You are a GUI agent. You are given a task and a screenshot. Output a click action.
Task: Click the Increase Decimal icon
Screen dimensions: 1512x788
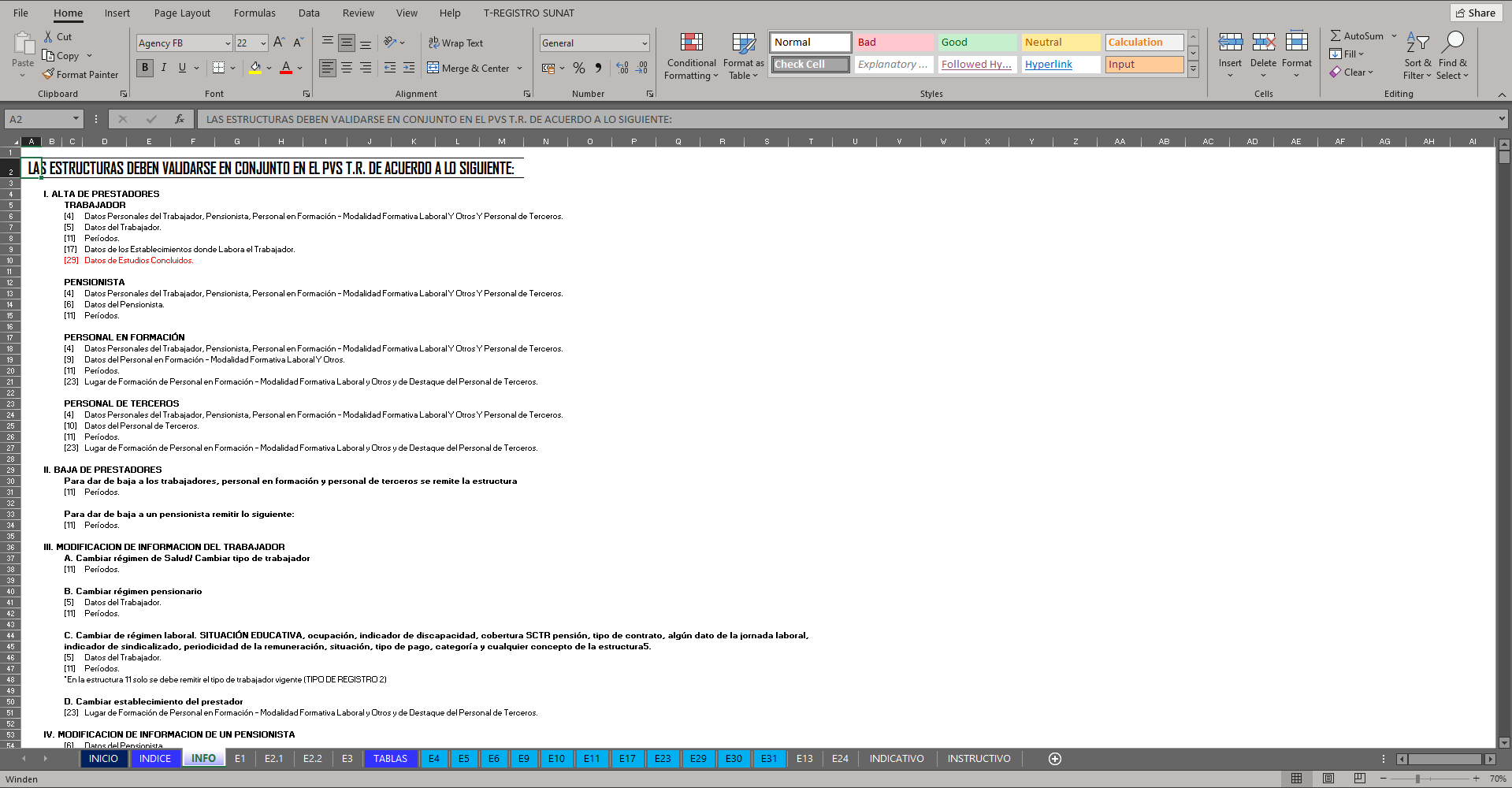tap(622, 68)
